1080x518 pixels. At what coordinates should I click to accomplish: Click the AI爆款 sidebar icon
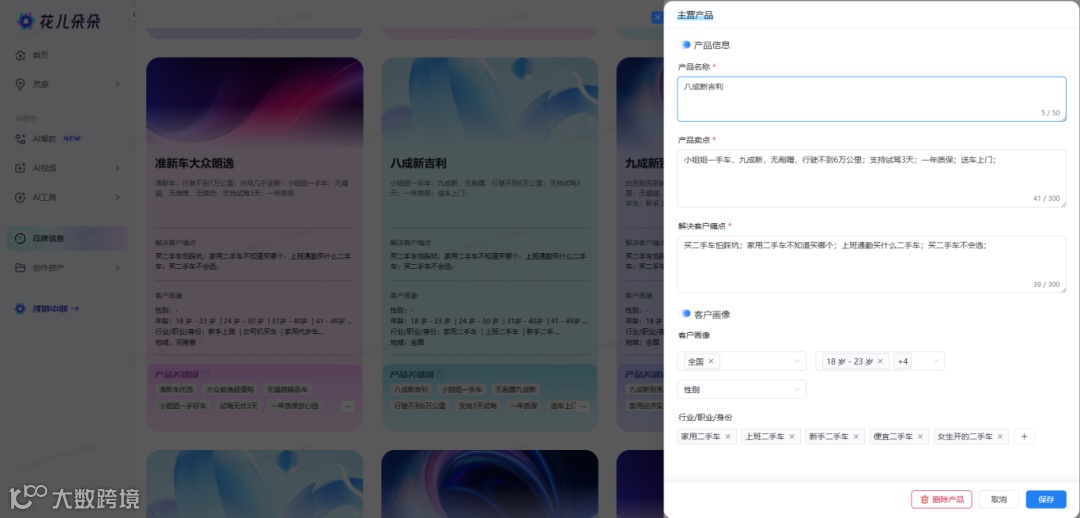pyautogui.click(x=21, y=138)
